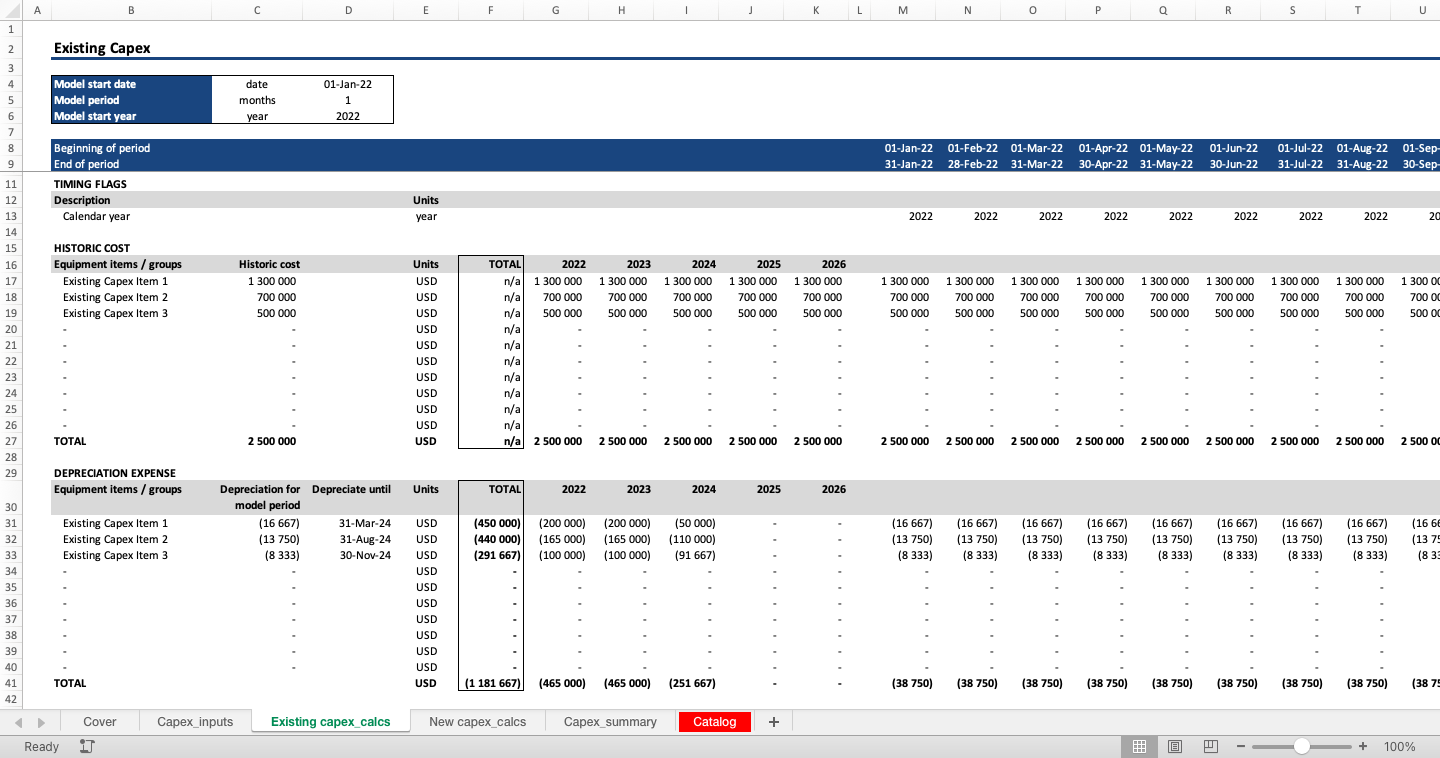Select the 30-Nov-24 depreciate until date

point(348,555)
